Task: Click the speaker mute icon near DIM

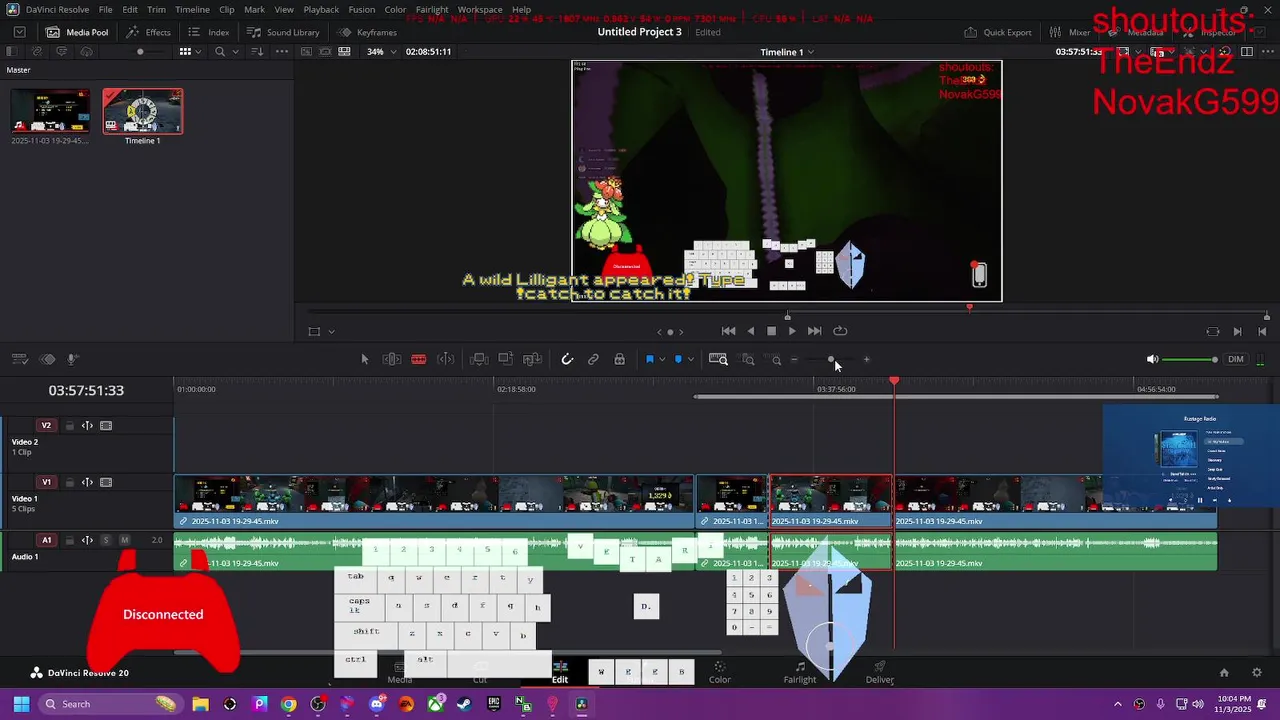Action: point(1152,359)
